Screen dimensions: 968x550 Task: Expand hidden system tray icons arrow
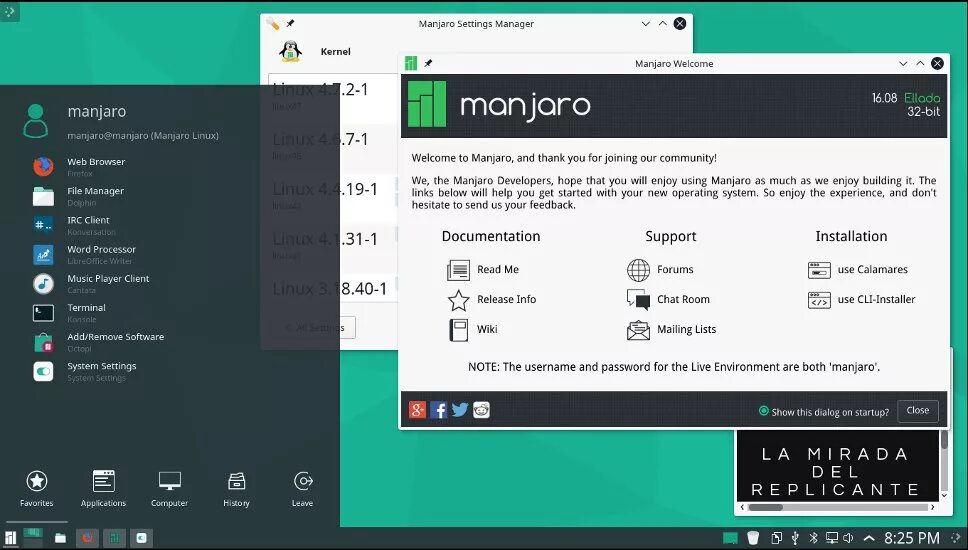869,538
